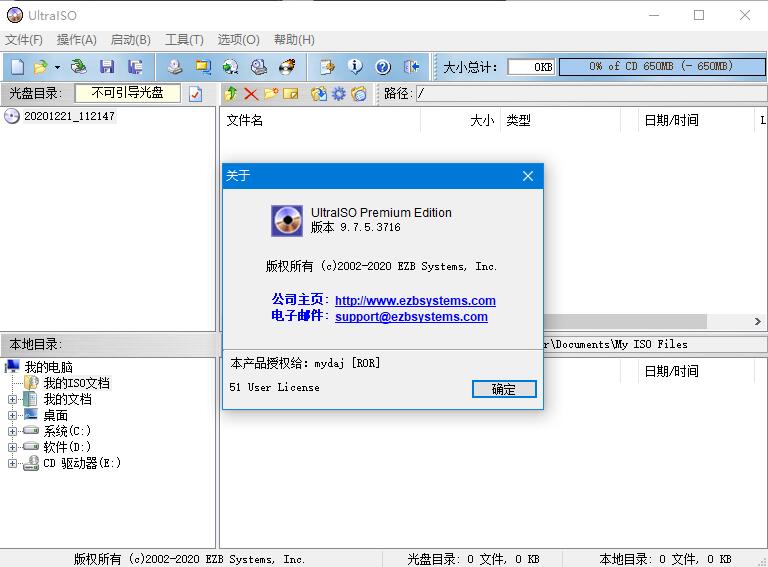Screen dimensions: 768x567
Task: Click the New Folder icon
Action: (271, 93)
